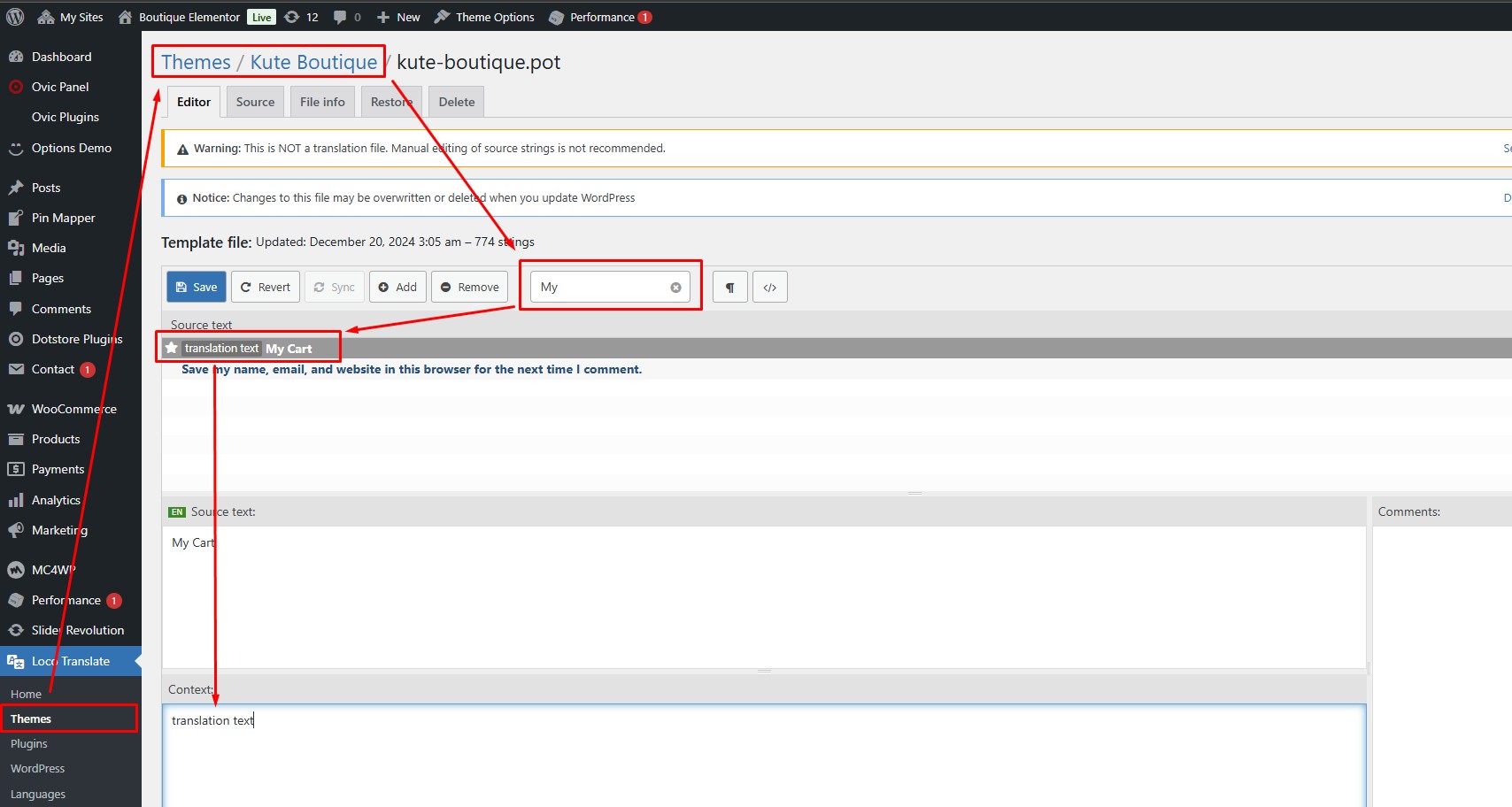Toggle invisibles with the pilcrow button

point(730,287)
